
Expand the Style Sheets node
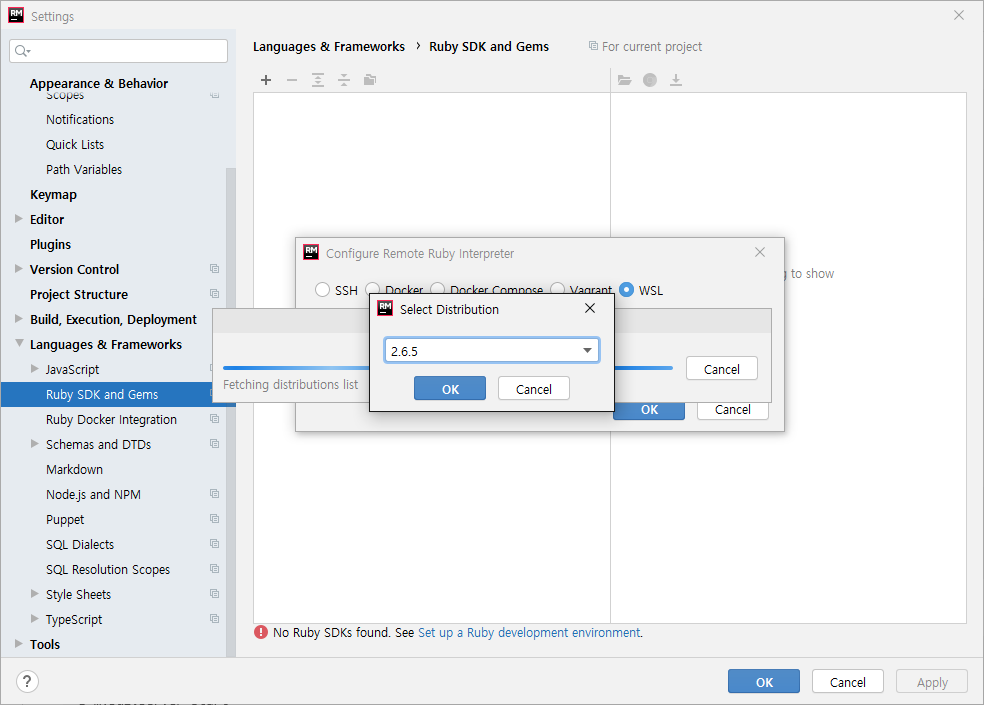(35, 594)
